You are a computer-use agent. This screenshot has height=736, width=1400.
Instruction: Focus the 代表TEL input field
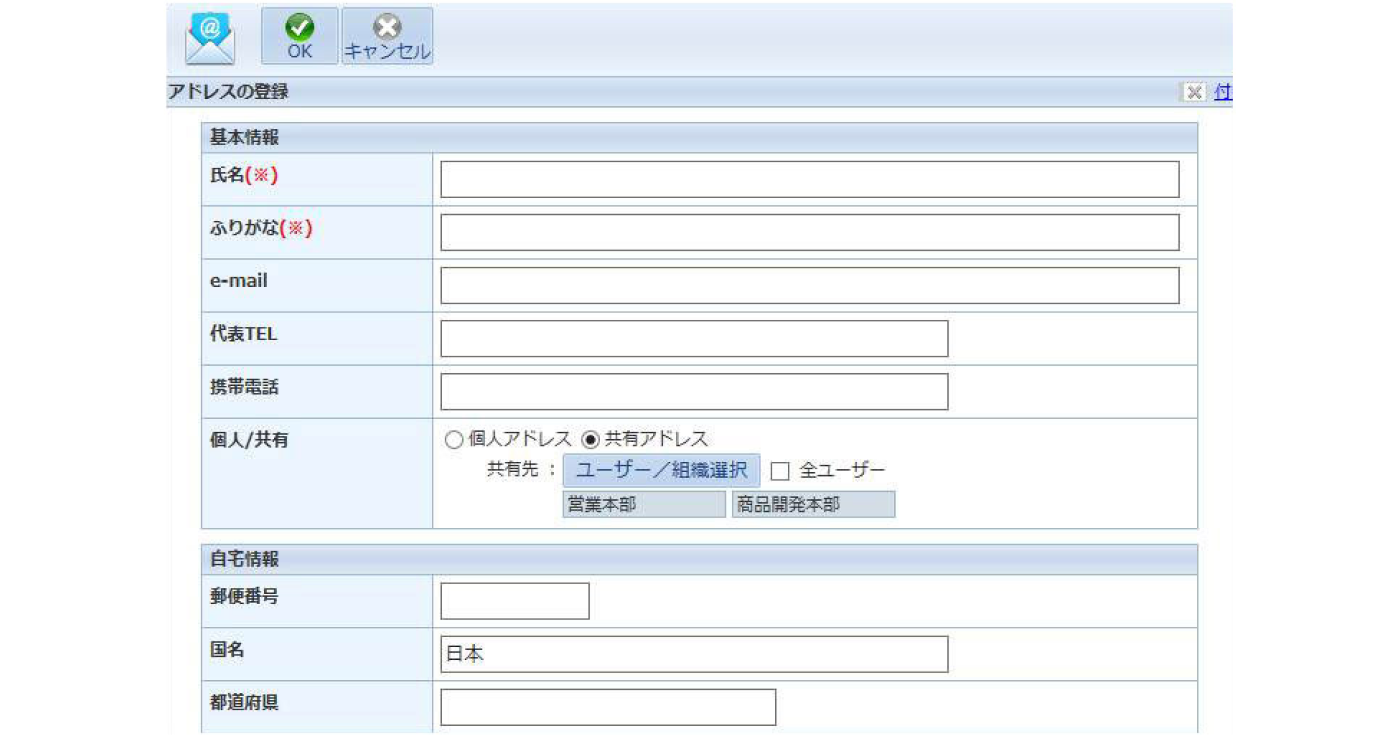tap(694, 339)
